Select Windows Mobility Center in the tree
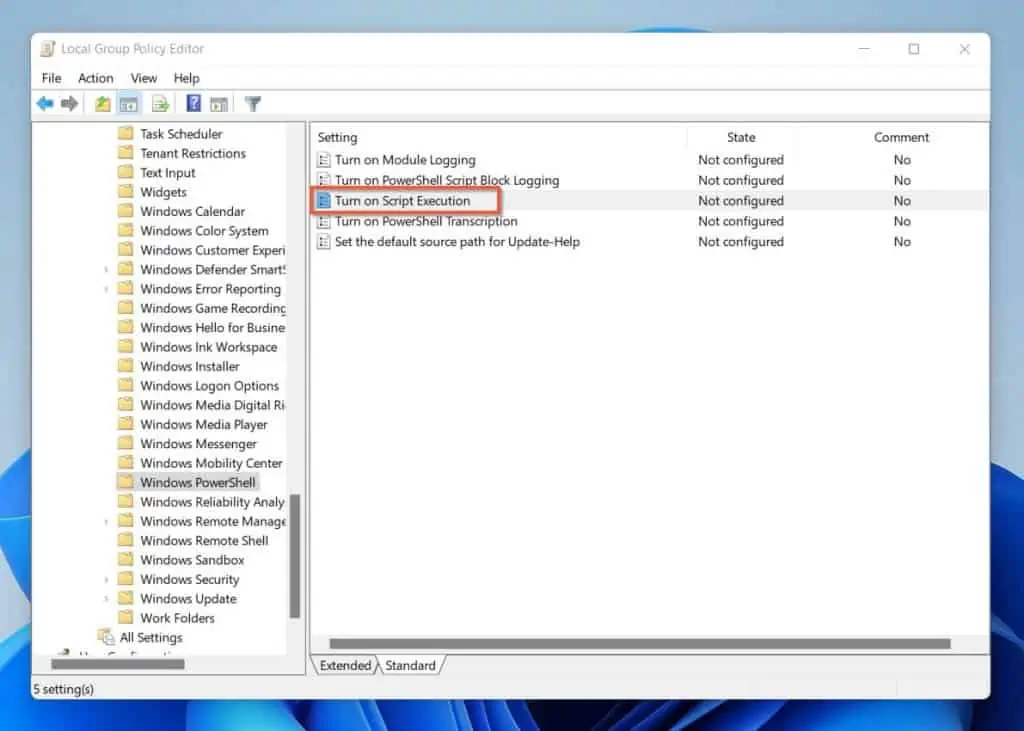The height and width of the screenshot is (731, 1024). pos(211,463)
